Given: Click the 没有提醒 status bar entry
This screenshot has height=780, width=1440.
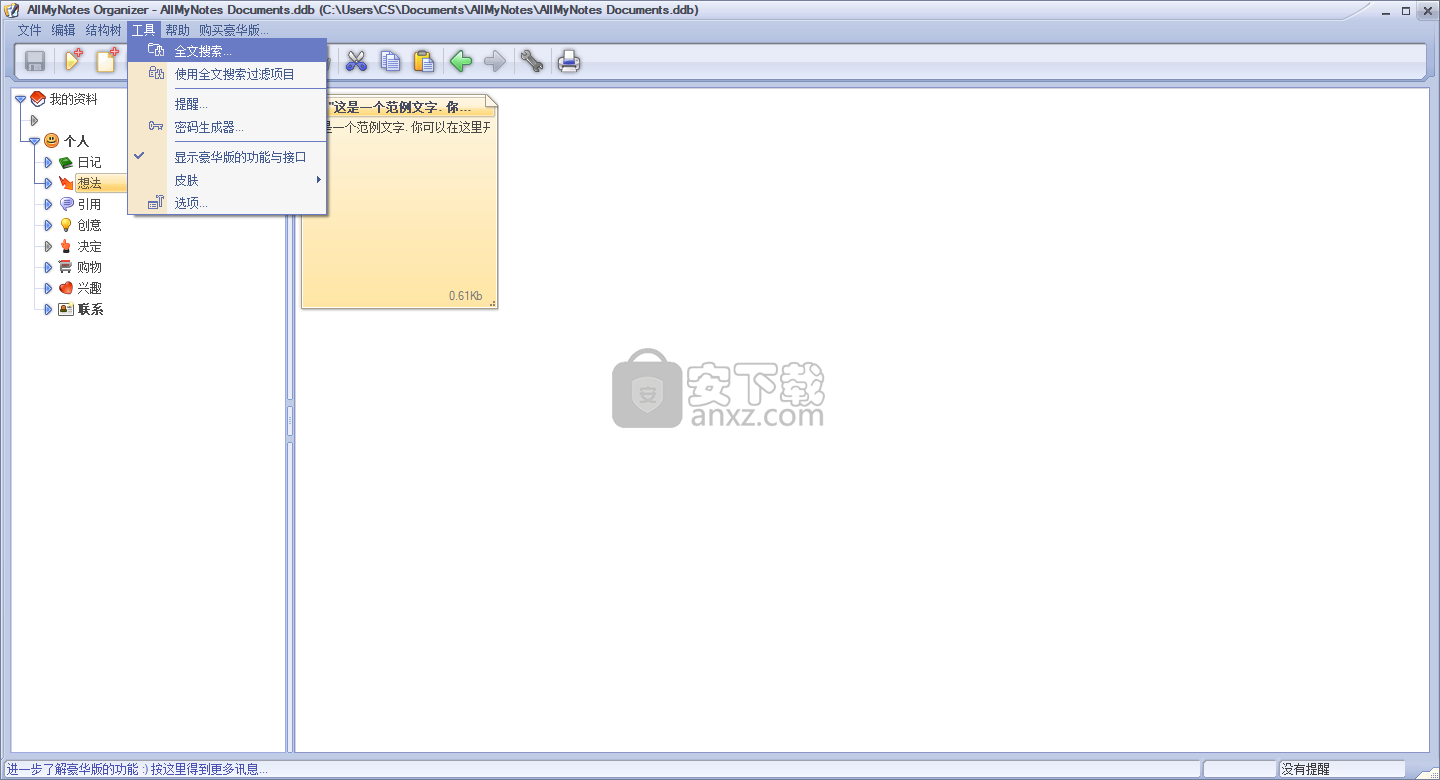Looking at the screenshot, I should (1306, 769).
